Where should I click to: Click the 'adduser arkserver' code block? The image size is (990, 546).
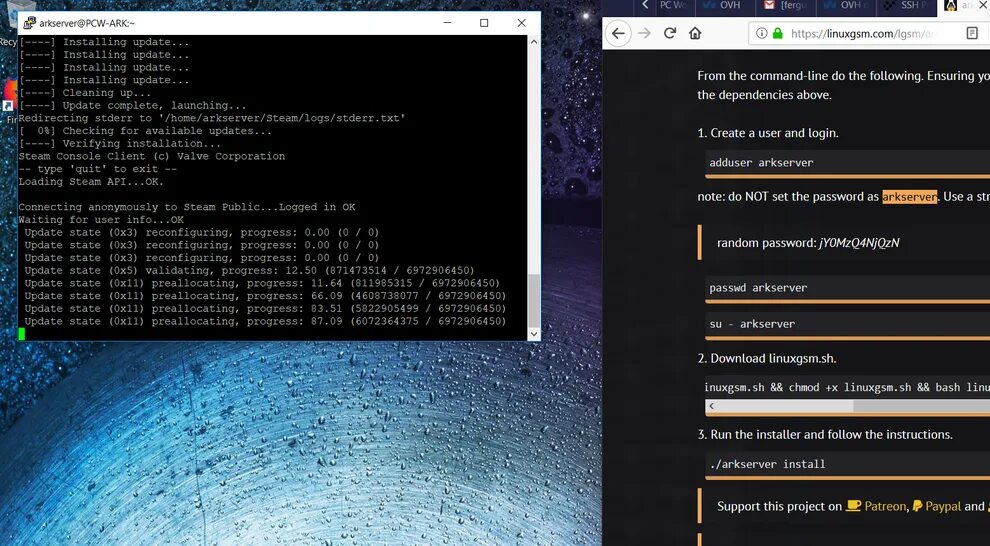pyautogui.click(x=847, y=163)
